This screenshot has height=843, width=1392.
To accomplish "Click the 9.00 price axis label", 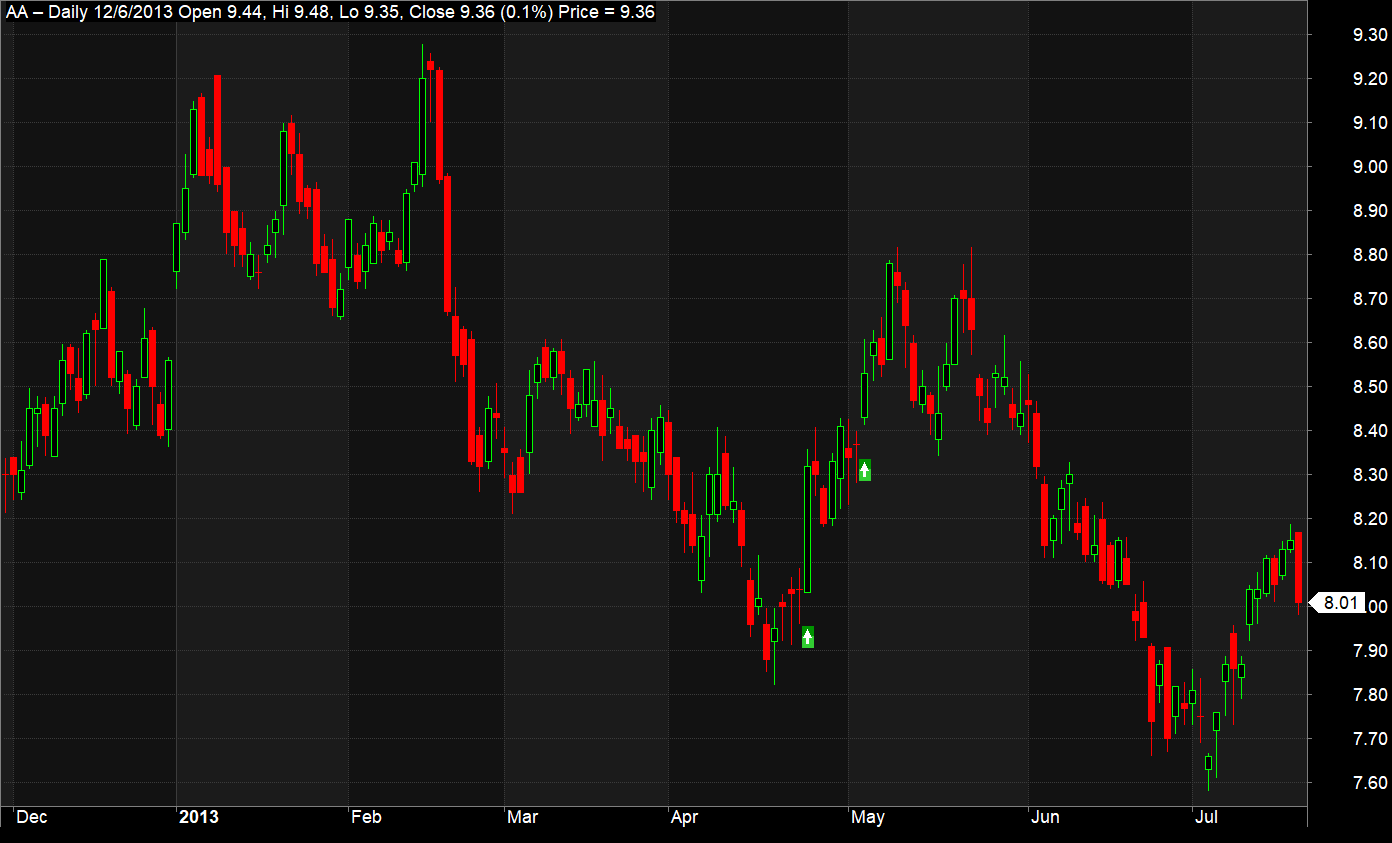I will (1371, 167).
